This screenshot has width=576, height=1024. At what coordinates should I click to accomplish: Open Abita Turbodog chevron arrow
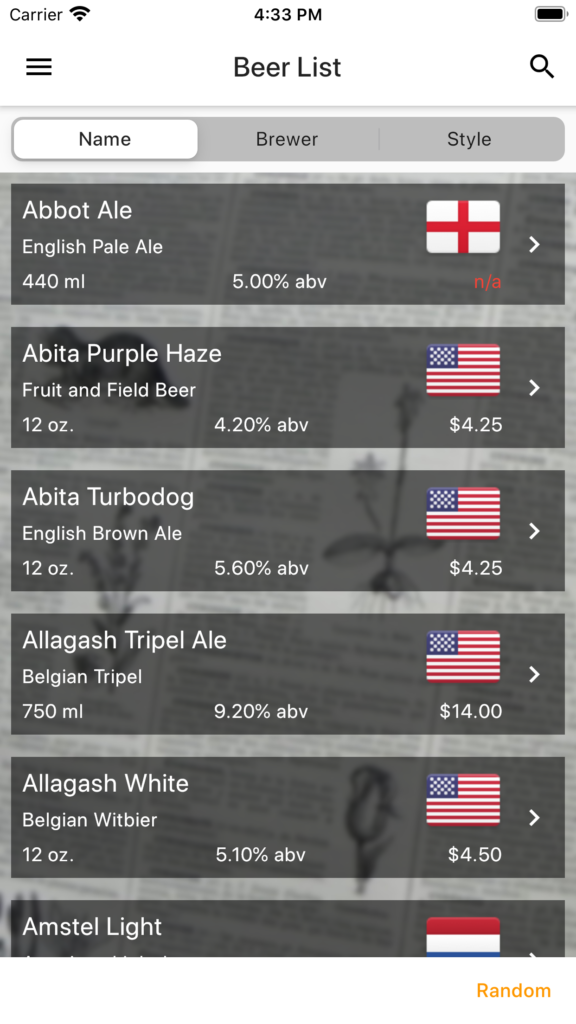534,531
